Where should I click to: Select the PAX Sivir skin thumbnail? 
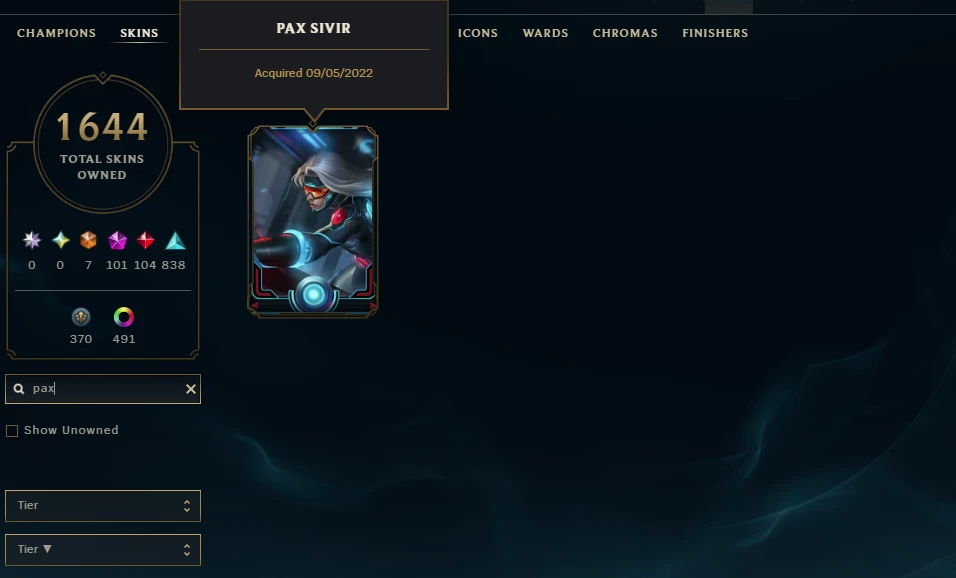pos(313,222)
